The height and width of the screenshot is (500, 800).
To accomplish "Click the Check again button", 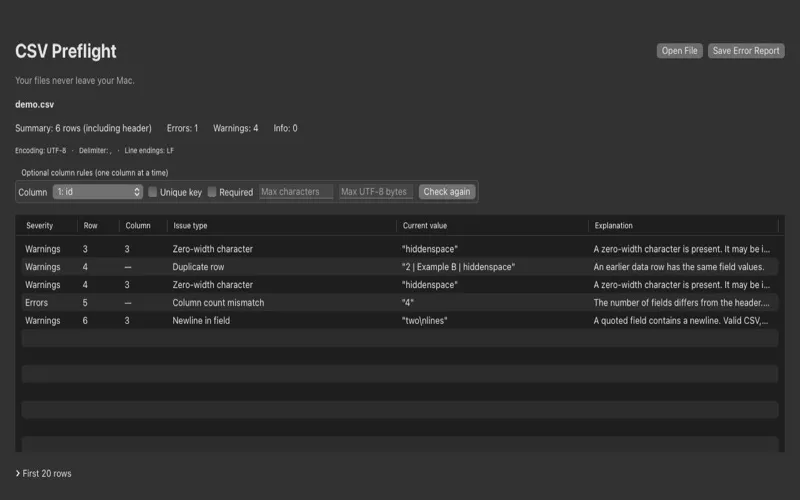I will (446, 192).
